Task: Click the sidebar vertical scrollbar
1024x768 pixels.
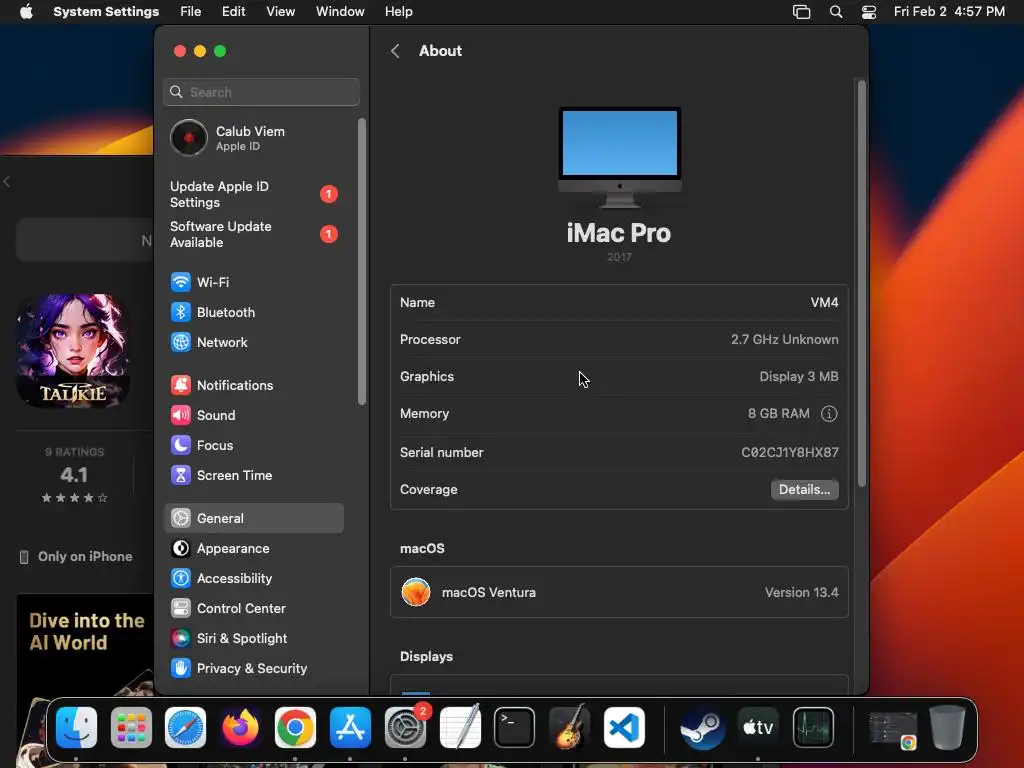Action: (362, 261)
